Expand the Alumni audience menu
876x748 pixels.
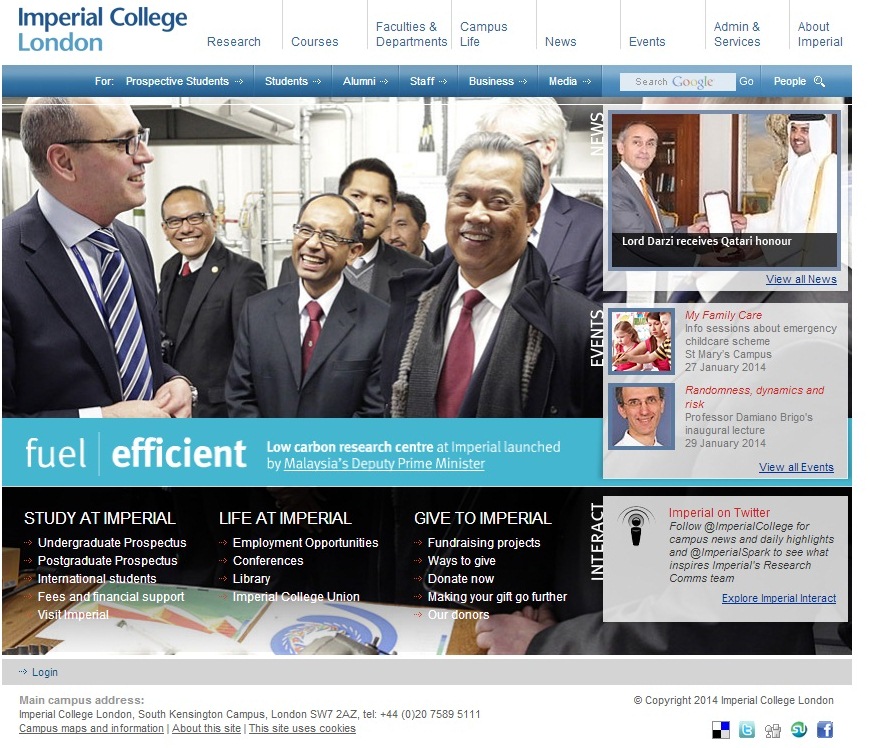point(365,82)
